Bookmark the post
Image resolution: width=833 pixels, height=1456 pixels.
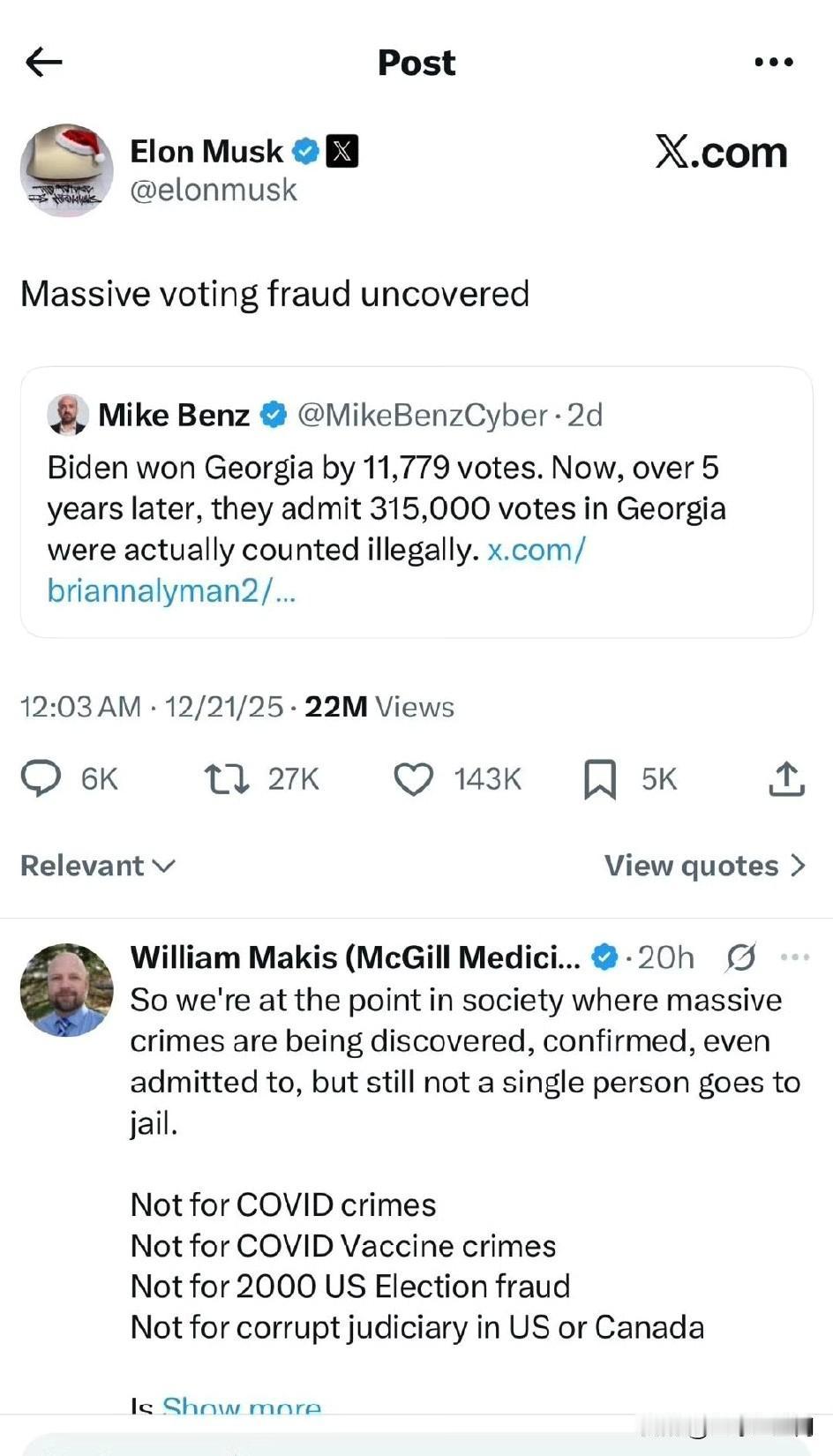click(x=600, y=779)
